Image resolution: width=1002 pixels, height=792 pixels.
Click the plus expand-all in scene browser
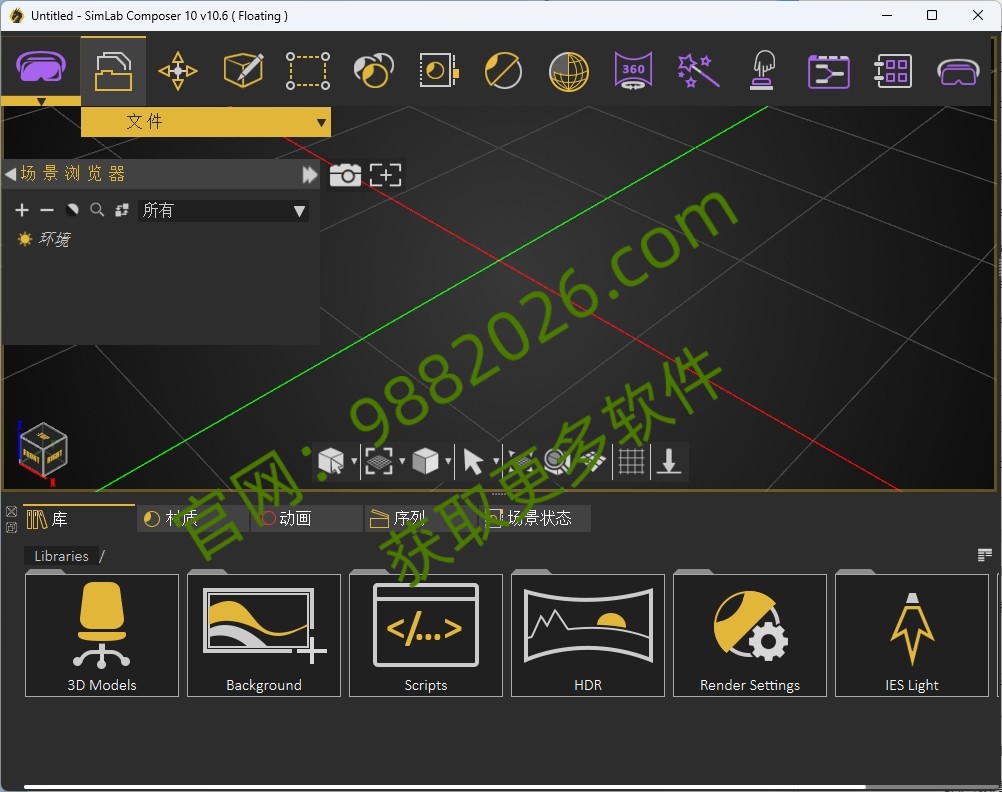[x=22, y=210]
